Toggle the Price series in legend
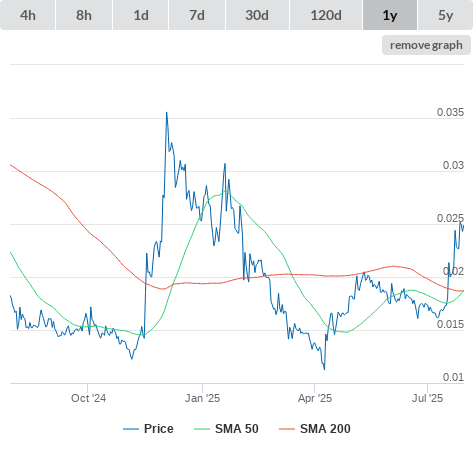 148,429
